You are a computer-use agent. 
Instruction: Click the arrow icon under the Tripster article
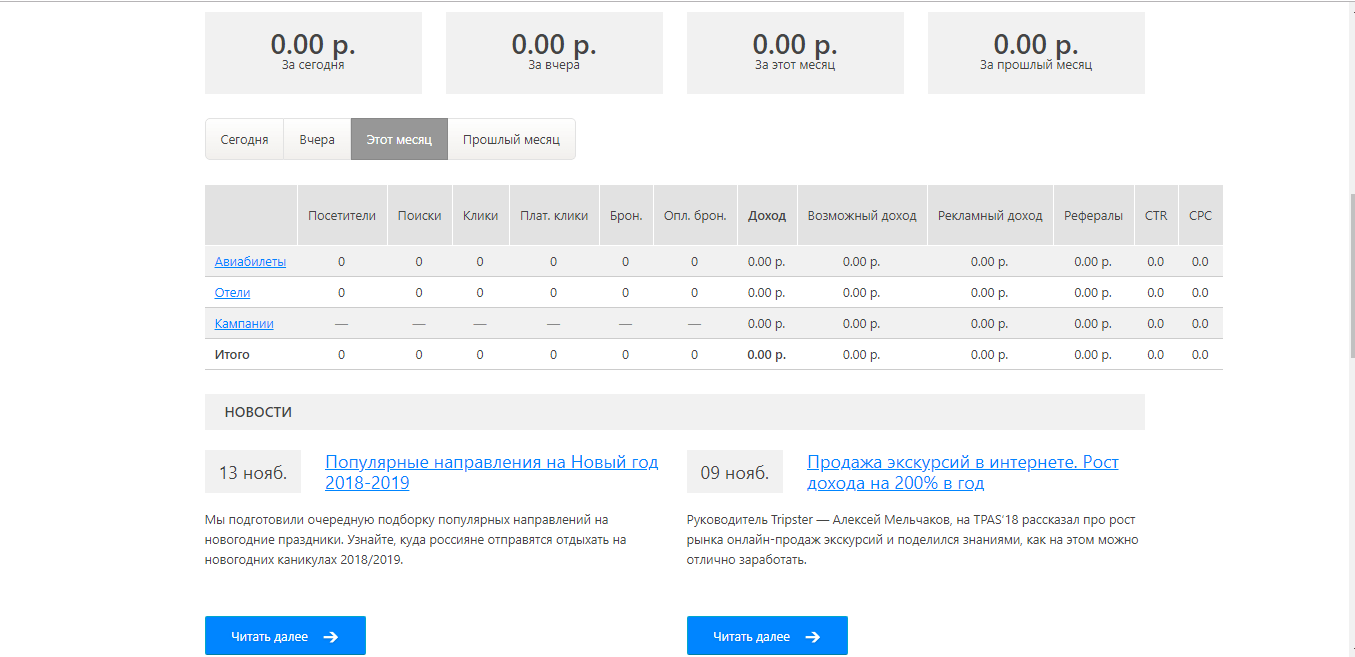coord(812,637)
